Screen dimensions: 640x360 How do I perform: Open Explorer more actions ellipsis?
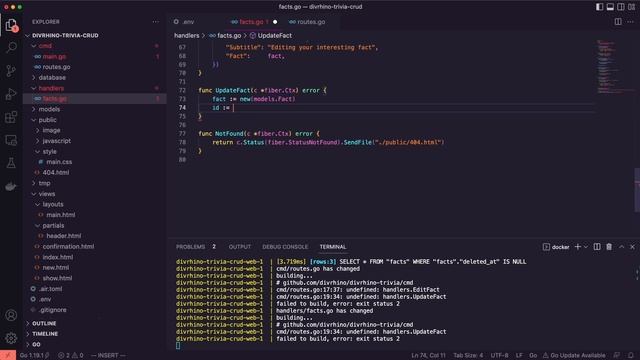156,22
